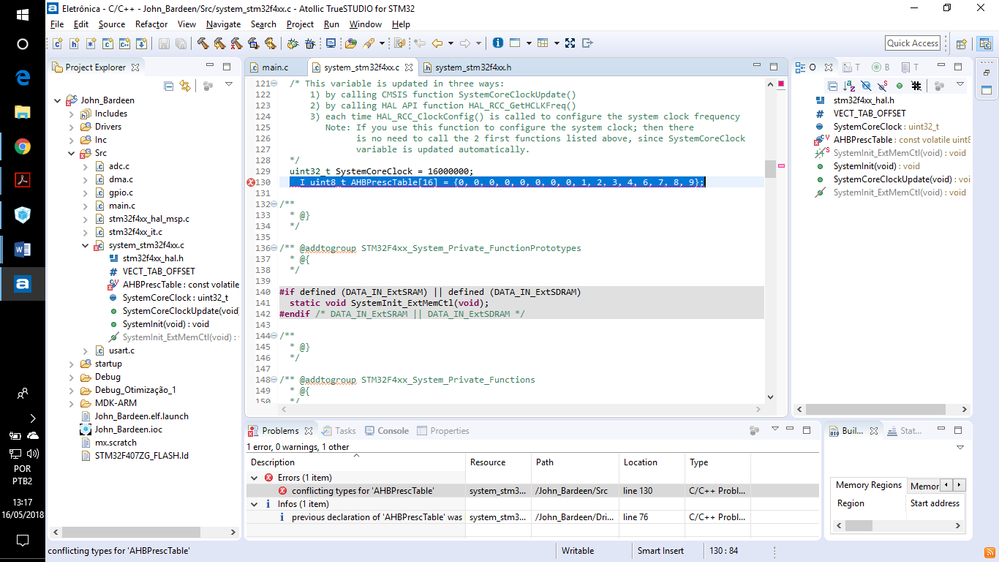Screen dimensions: 999x562
Task: Toggle Link with Editor in Project Explorer
Action: point(185,85)
